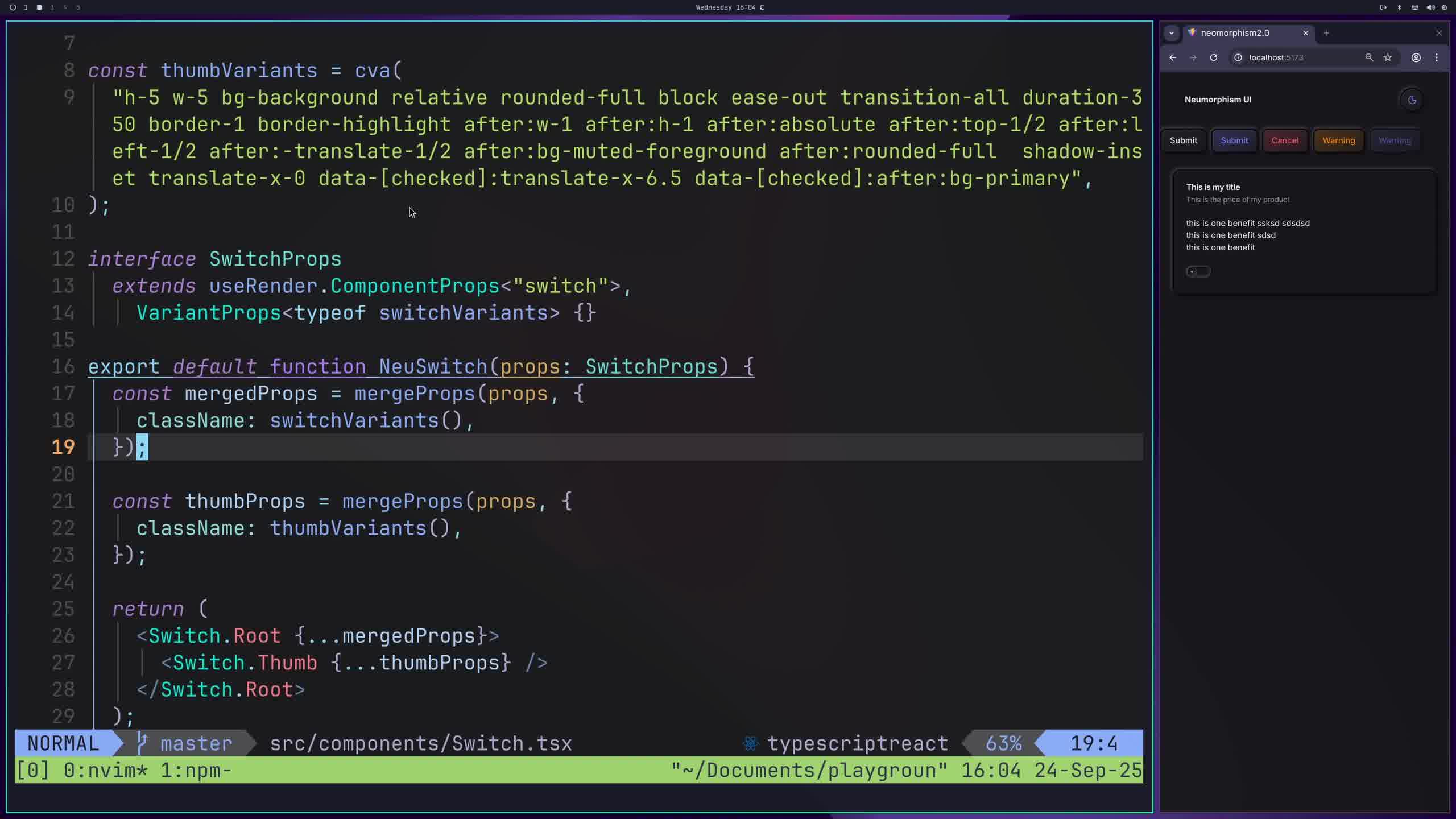
Task: Open the browser three-dot menu
Action: [x=1437, y=57]
